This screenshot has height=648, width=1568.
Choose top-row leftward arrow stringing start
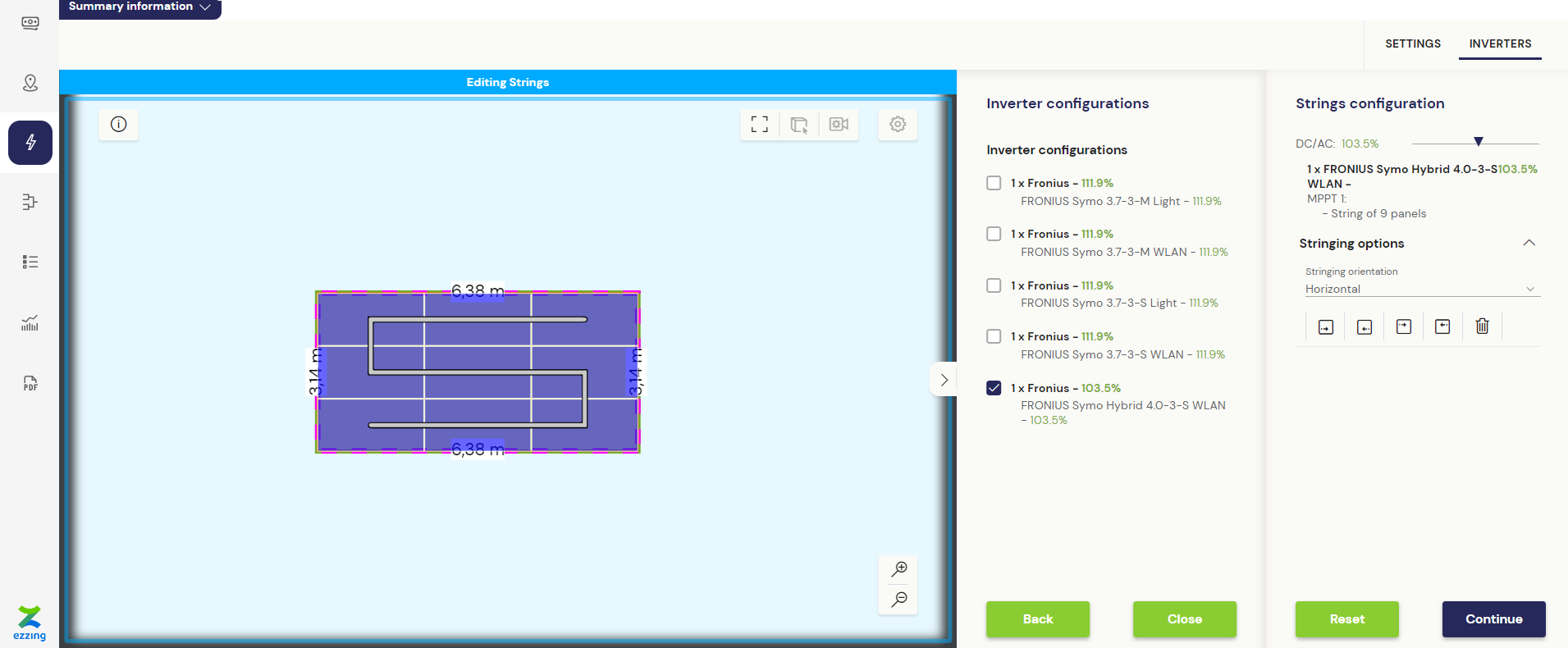coord(1442,326)
